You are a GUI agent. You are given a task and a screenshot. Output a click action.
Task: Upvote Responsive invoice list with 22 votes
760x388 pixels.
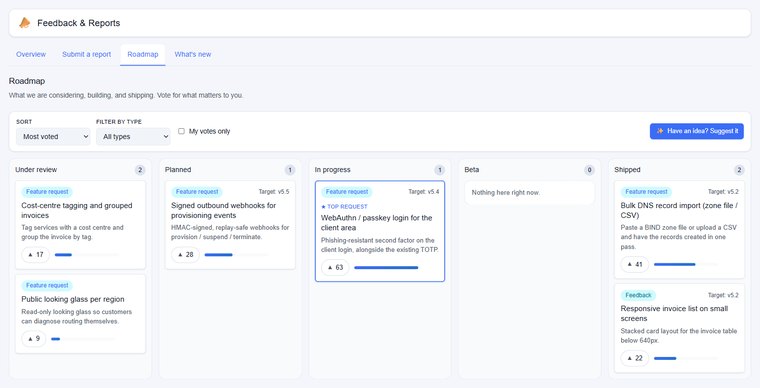pyautogui.click(x=635, y=358)
